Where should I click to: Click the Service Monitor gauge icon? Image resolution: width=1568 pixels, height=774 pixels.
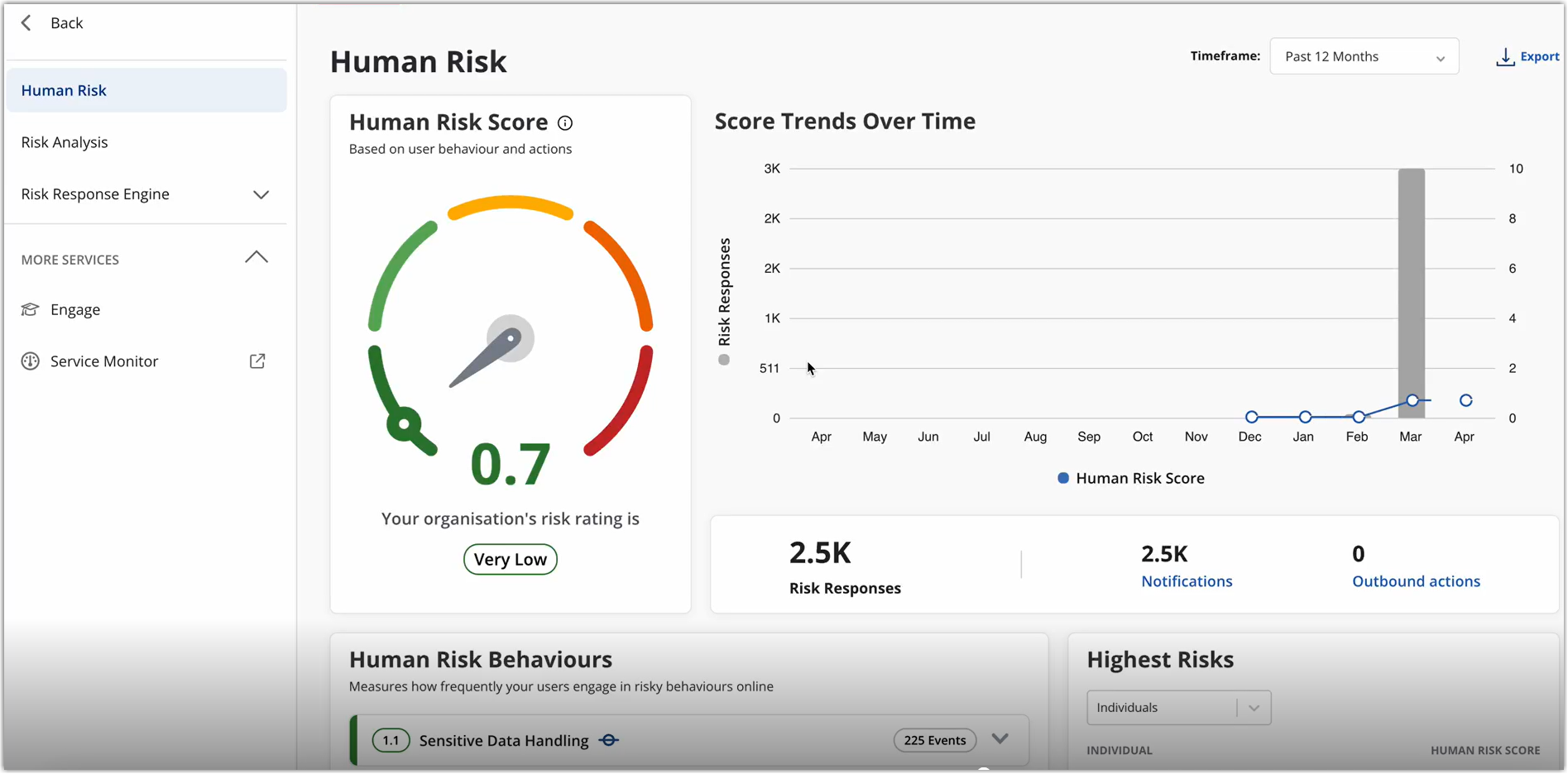[x=31, y=361]
